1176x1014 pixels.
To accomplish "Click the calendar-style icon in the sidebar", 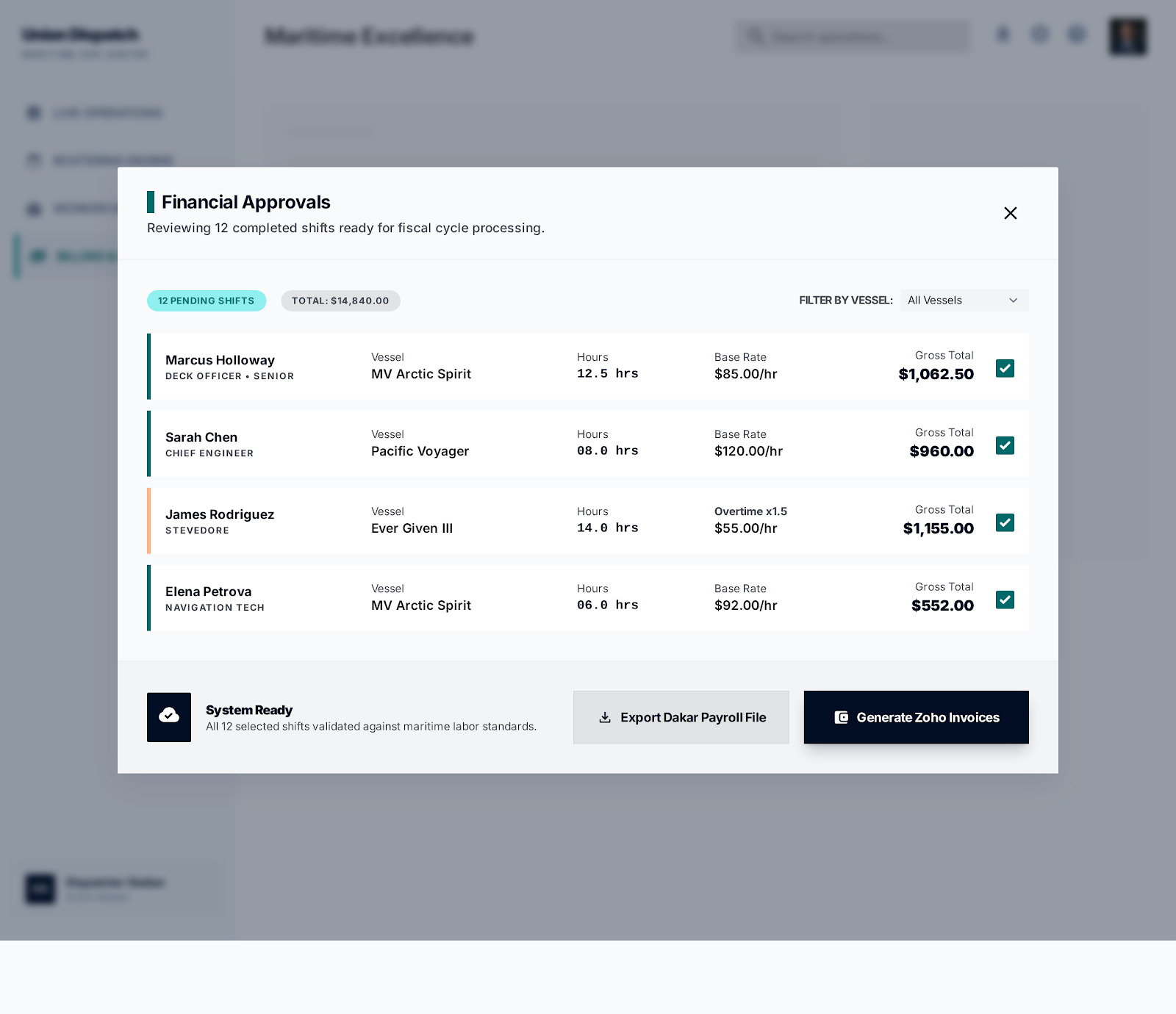I will 34,159.
